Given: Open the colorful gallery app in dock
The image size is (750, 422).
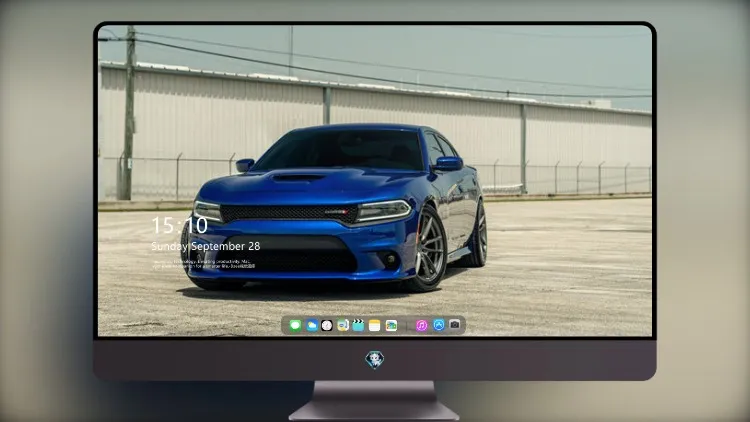Looking at the screenshot, I should [x=391, y=325].
